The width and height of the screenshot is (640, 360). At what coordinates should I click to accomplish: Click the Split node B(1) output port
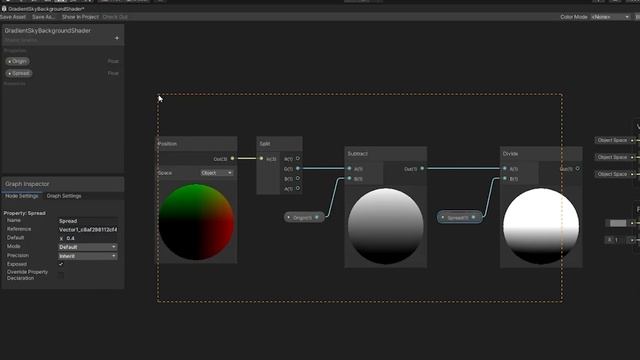(x=298, y=178)
